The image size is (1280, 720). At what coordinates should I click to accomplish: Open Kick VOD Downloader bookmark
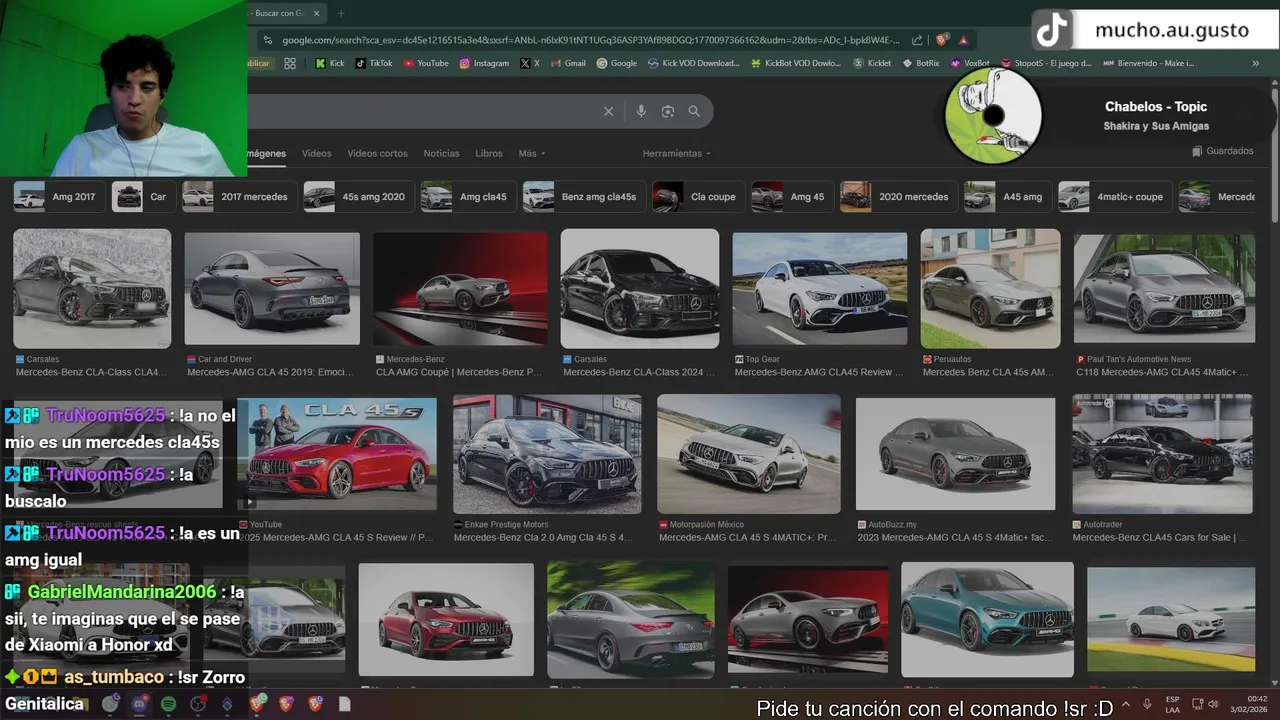pyautogui.click(x=693, y=63)
